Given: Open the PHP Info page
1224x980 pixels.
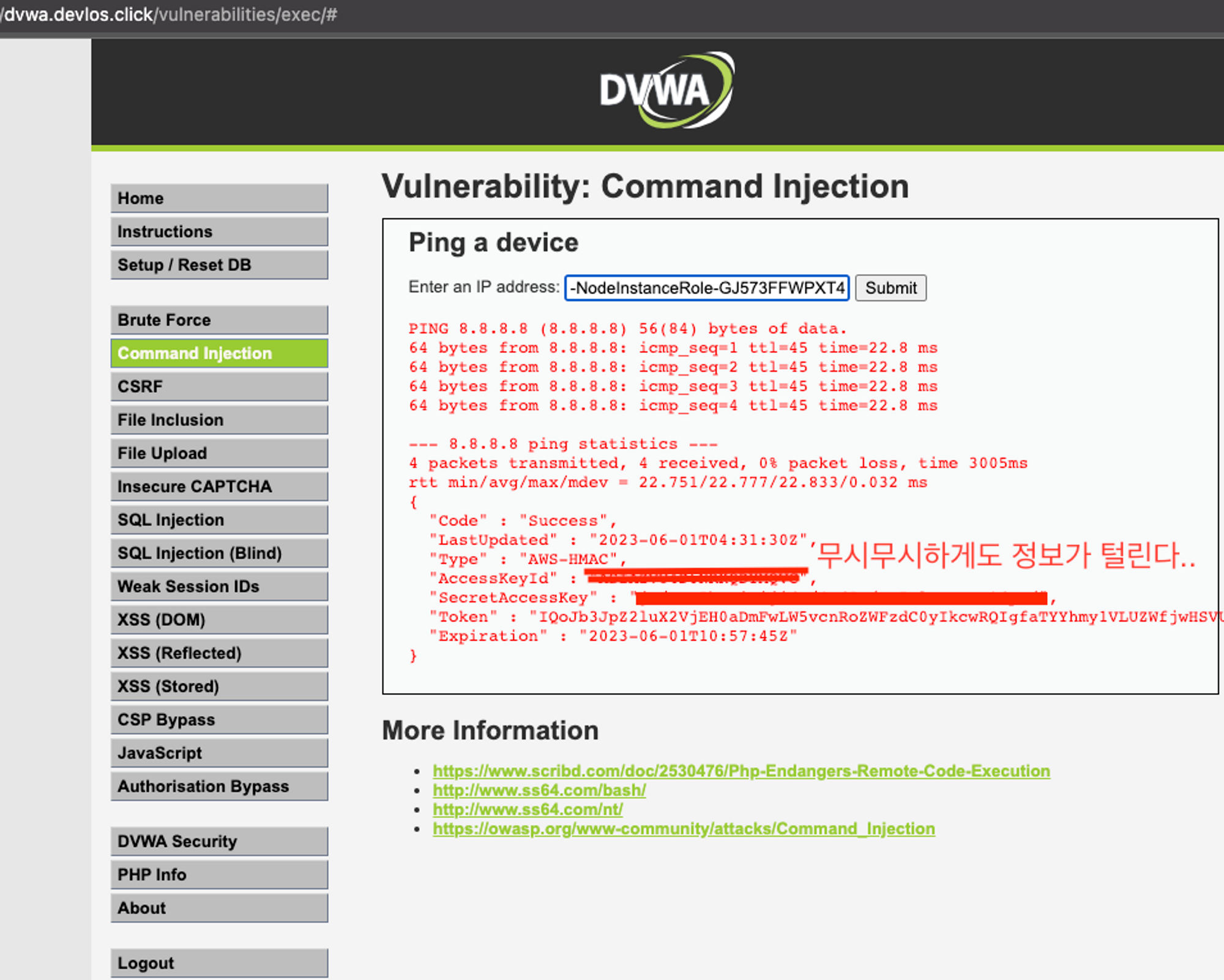Looking at the screenshot, I should pyautogui.click(x=219, y=875).
